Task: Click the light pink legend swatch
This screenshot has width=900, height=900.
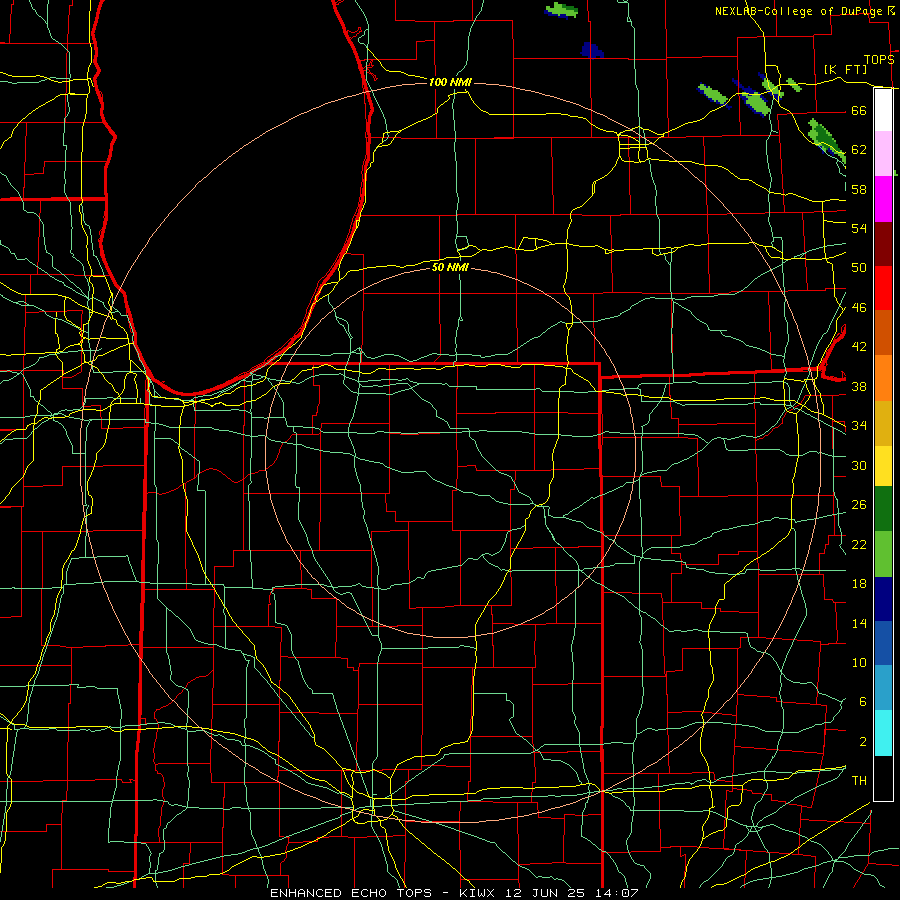Action: click(x=883, y=154)
